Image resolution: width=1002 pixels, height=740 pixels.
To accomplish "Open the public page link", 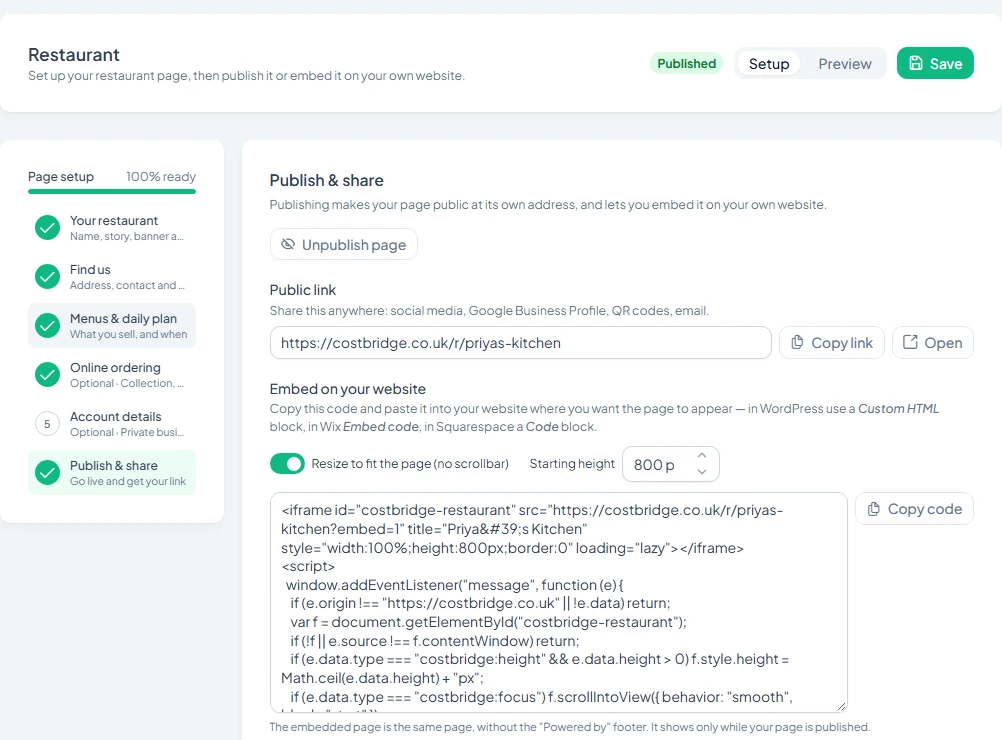I will point(932,343).
